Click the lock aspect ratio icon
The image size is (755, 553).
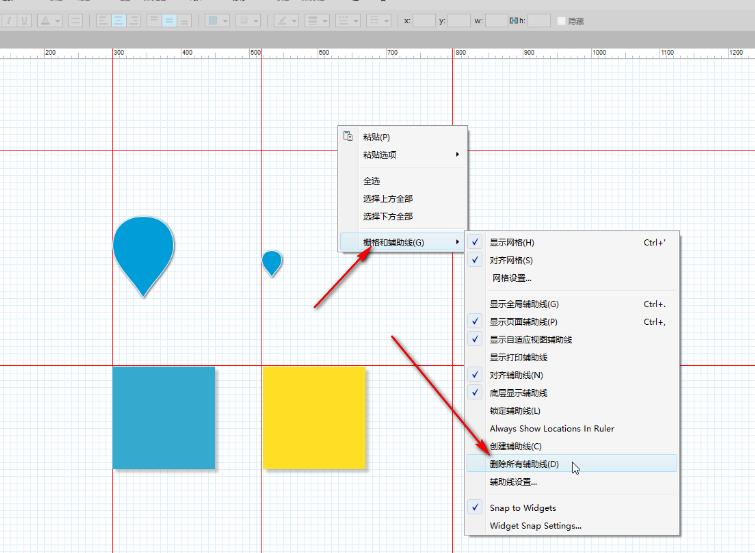pos(514,20)
